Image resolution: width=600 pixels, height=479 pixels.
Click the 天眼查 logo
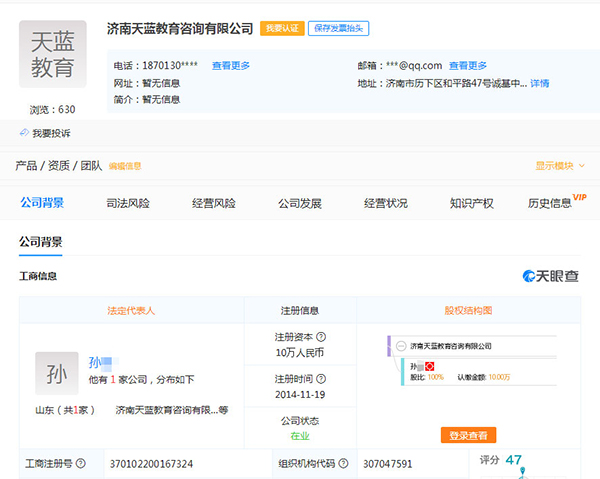coord(550,276)
